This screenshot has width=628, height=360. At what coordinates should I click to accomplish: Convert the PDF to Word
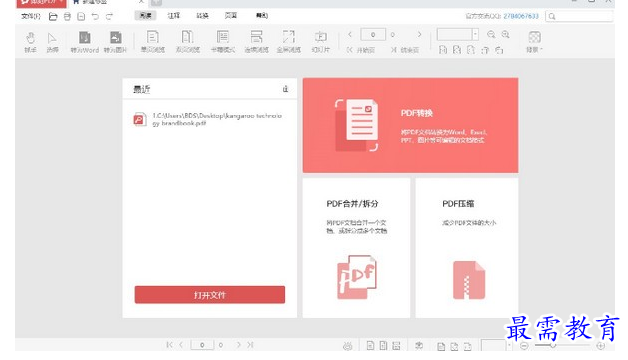pyautogui.click(x=85, y=42)
